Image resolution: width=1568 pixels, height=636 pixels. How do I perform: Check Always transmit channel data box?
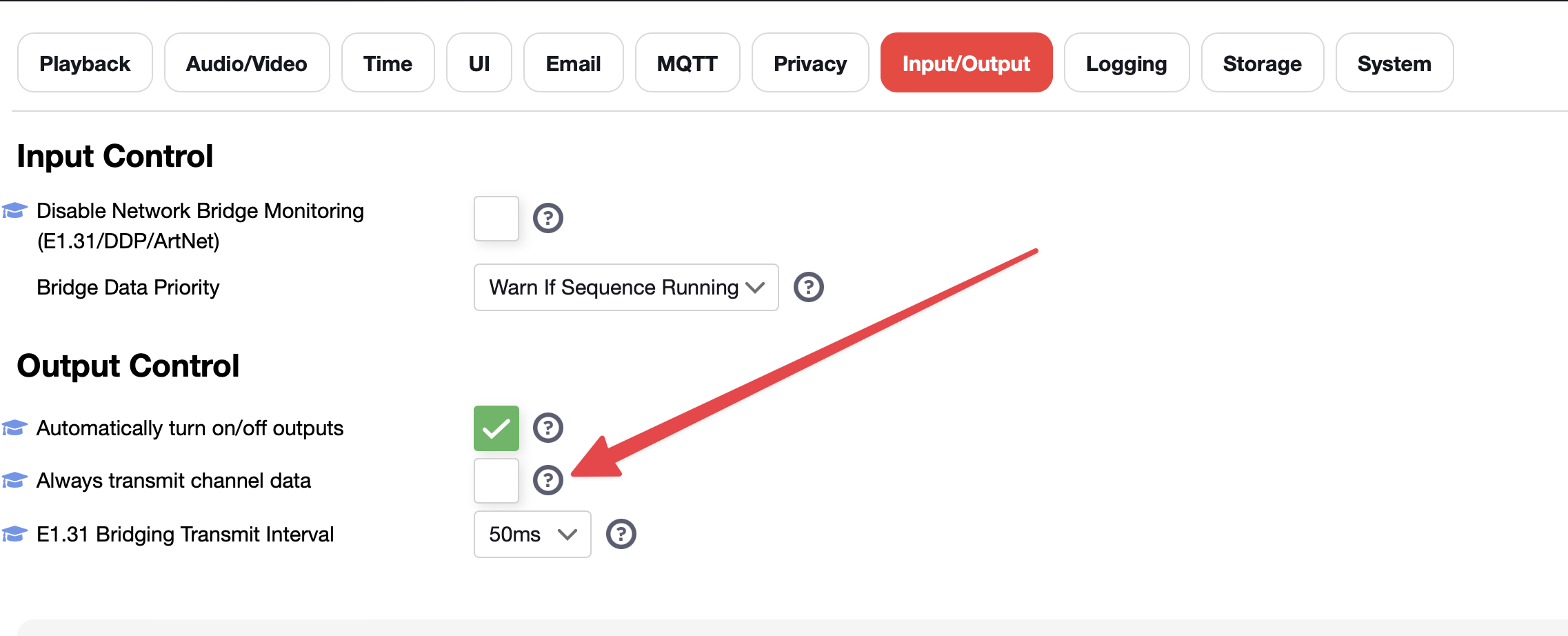click(496, 481)
